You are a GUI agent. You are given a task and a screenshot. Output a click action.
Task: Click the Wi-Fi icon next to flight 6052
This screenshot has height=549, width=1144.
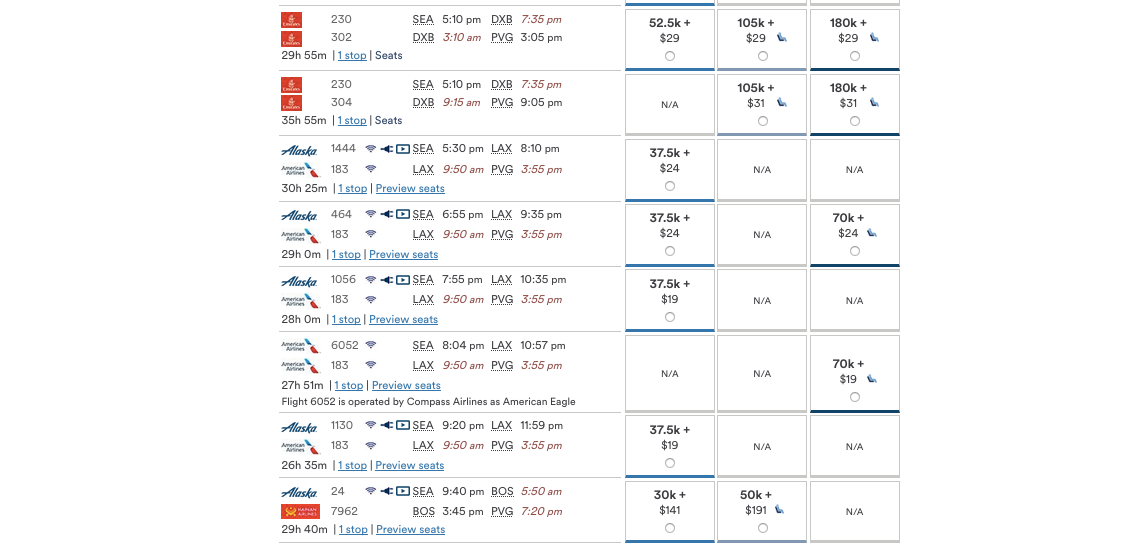(371, 345)
